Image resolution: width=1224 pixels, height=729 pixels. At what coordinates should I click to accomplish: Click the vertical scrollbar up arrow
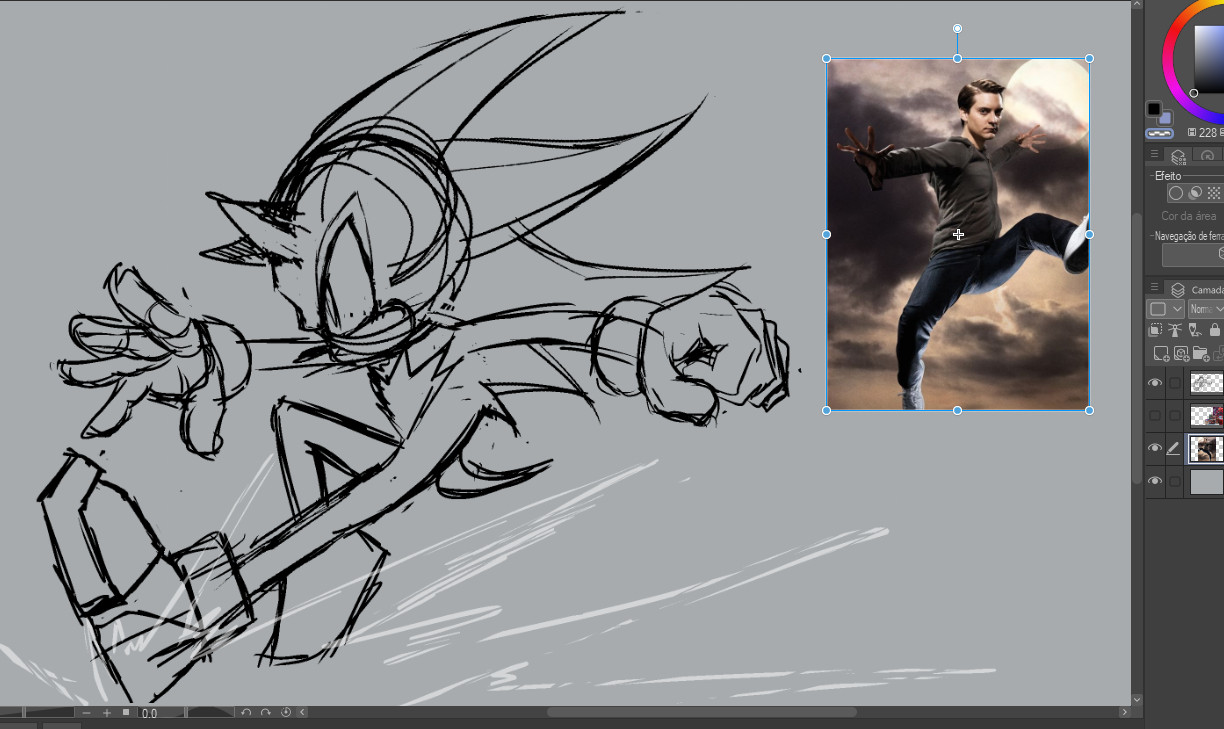pos(1137,6)
